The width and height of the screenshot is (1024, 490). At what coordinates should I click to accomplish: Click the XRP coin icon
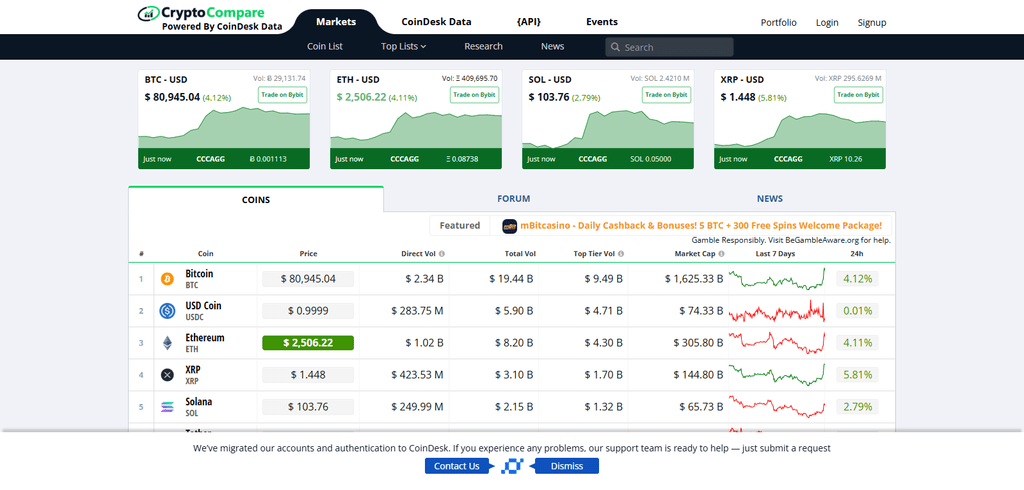[x=167, y=375]
